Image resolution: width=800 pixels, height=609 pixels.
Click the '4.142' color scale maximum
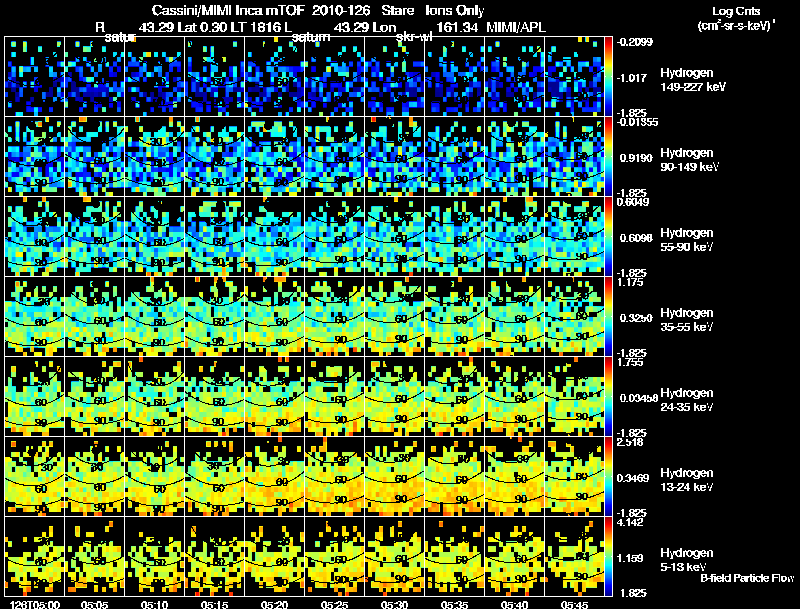click(x=630, y=522)
